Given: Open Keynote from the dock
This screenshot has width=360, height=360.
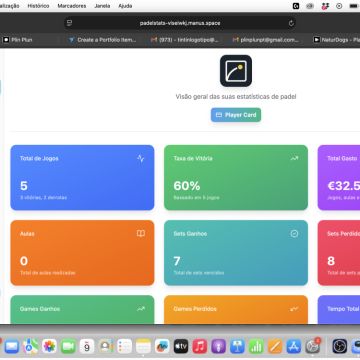Looking at the screenshot, I should pos(237,347).
